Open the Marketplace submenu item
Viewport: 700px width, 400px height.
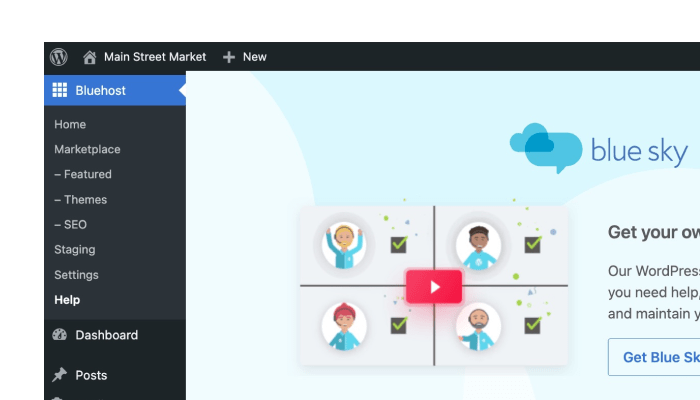point(87,149)
